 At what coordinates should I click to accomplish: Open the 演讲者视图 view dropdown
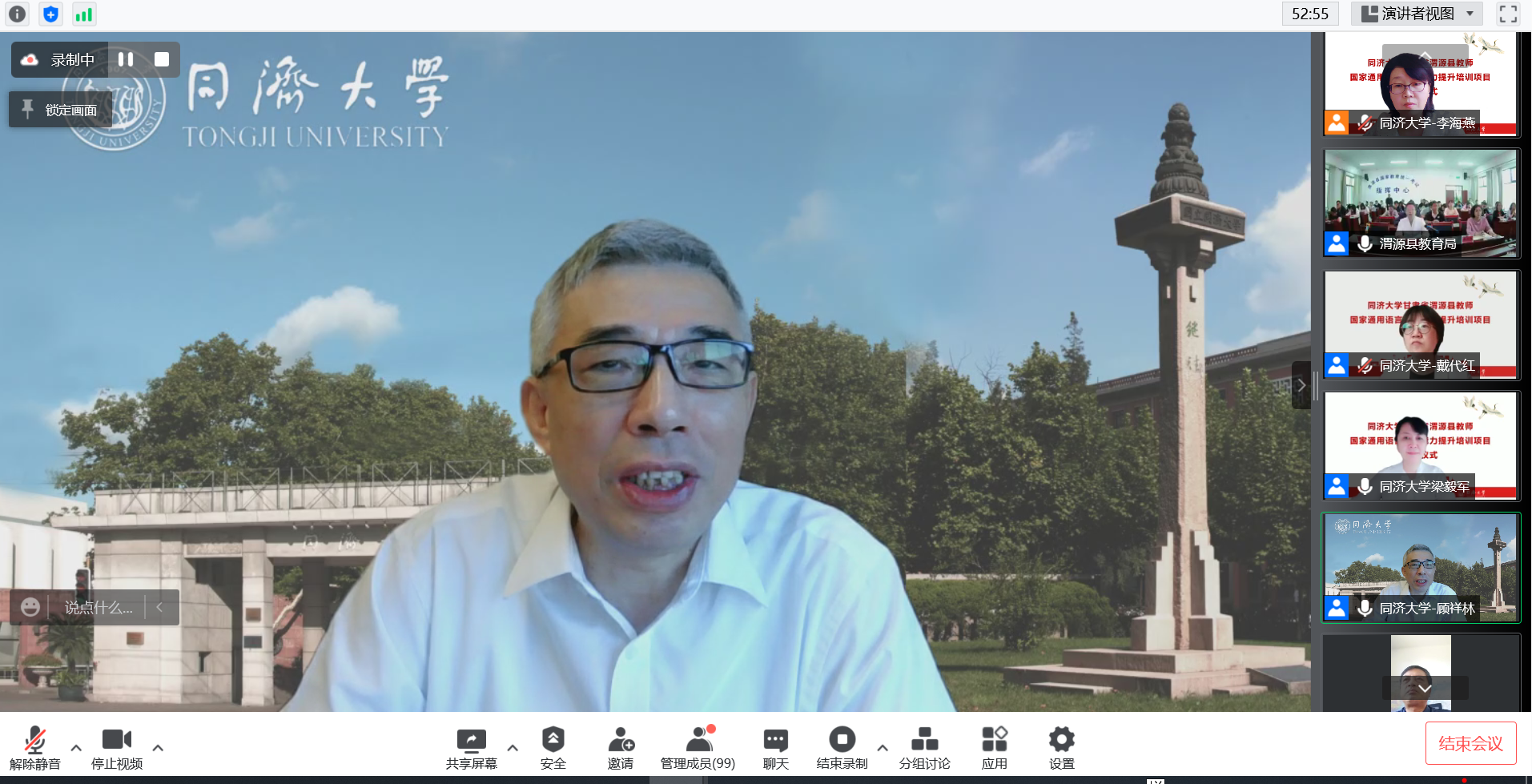coord(1417,14)
